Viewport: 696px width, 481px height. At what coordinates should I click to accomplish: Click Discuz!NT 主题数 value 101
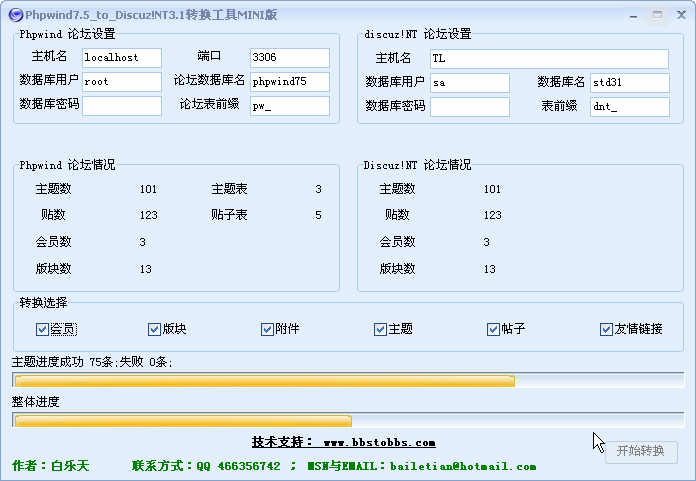pos(492,189)
